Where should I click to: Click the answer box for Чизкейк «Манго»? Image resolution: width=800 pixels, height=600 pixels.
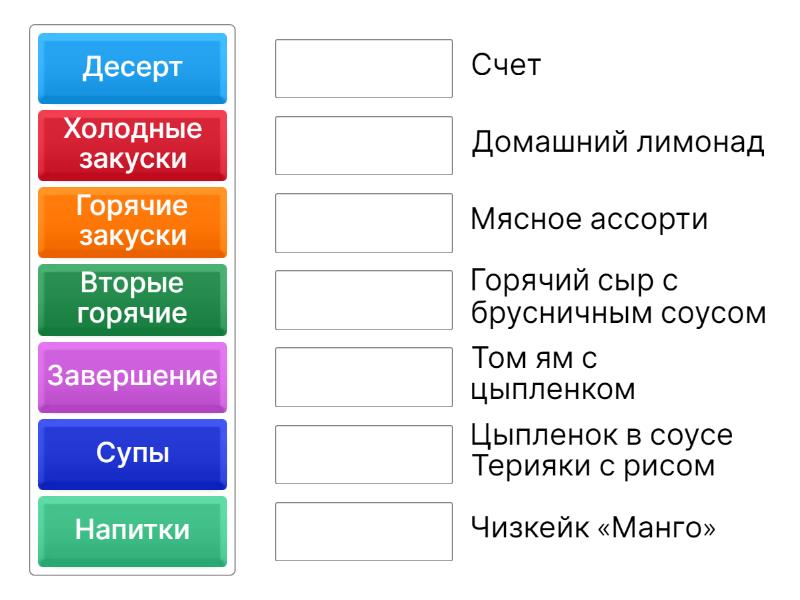pos(364,531)
